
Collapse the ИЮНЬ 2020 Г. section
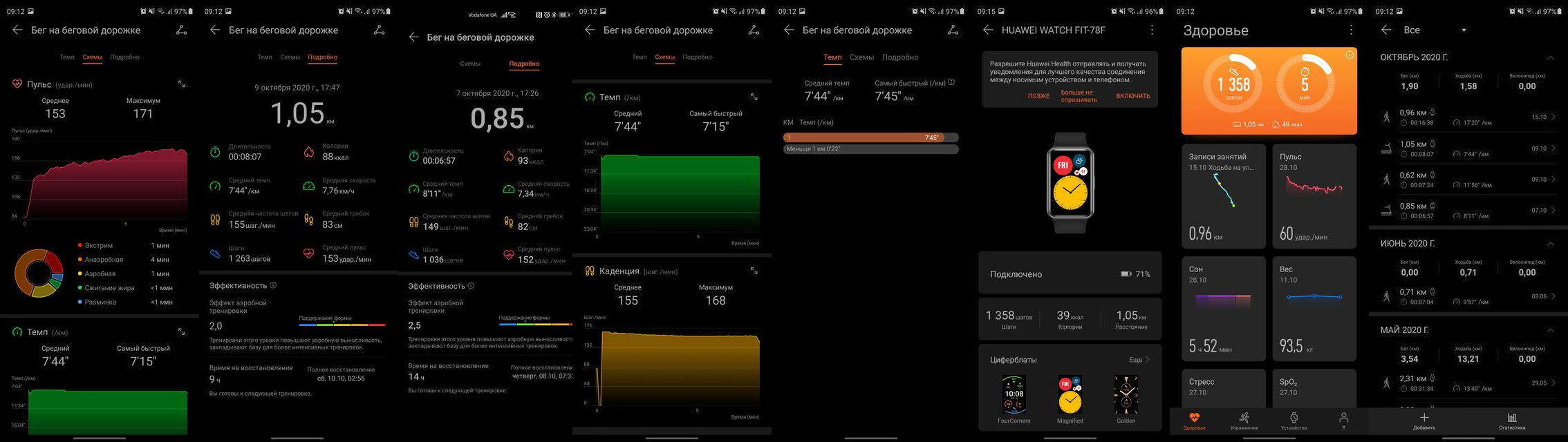[1550, 244]
